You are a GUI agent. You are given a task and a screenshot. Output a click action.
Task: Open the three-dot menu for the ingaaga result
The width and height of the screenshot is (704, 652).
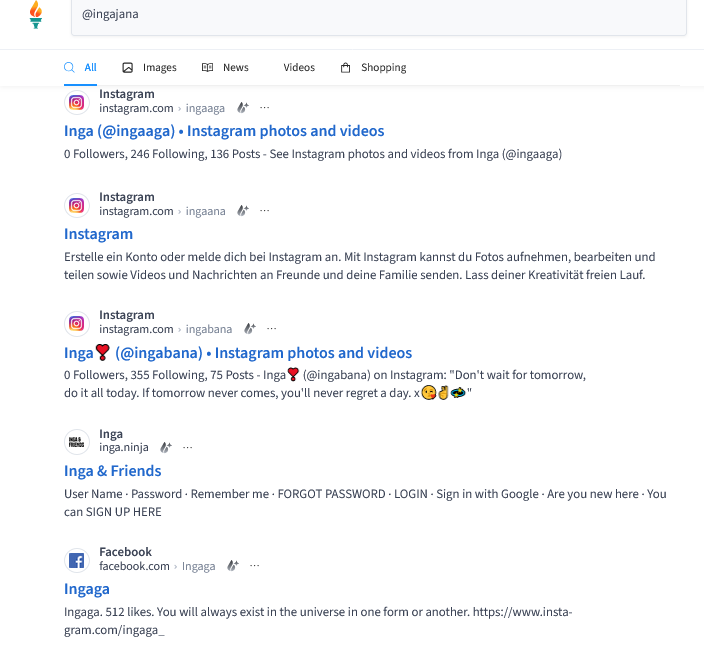265,108
